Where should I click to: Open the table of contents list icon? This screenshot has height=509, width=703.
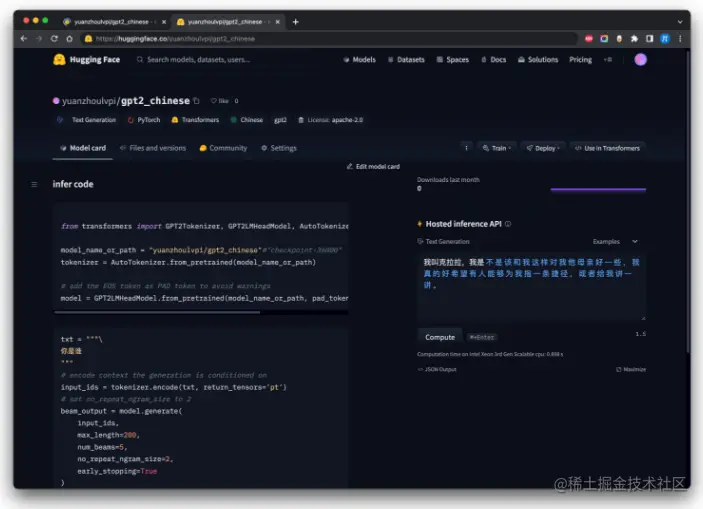click(x=34, y=184)
